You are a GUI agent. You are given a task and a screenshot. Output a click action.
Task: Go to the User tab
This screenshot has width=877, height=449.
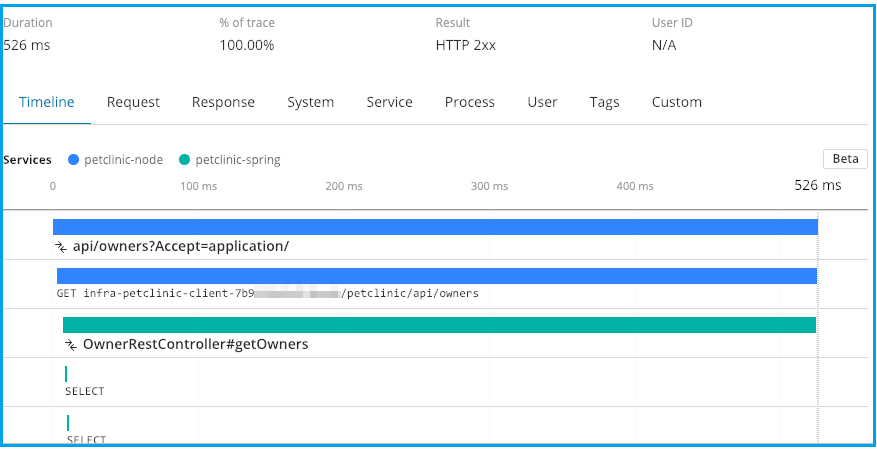(x=542, y=102)
